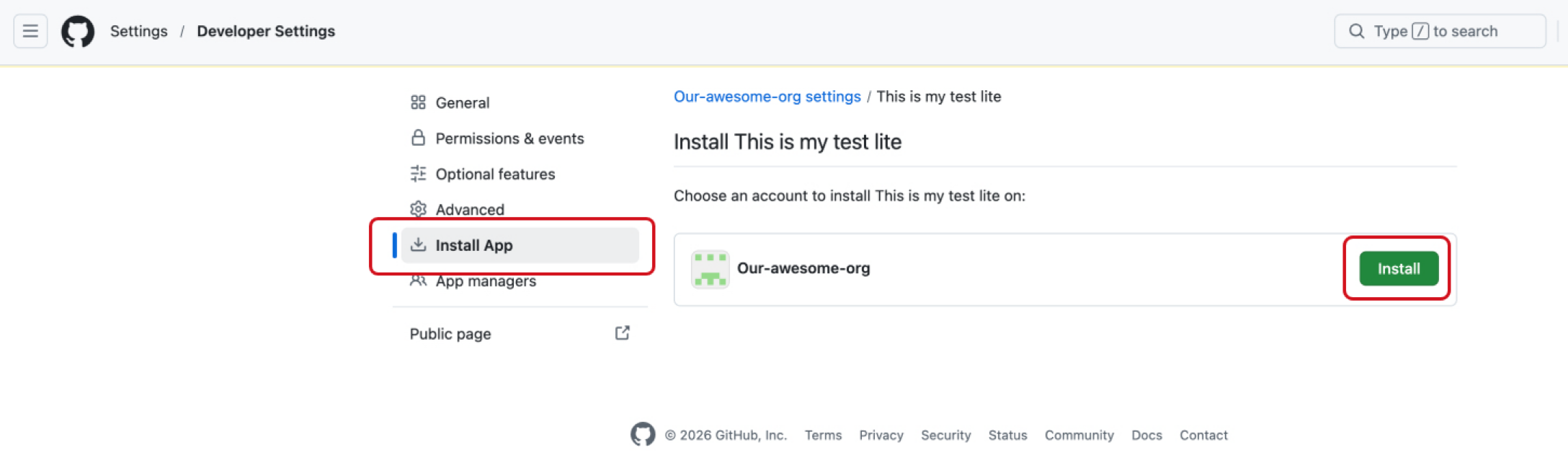
Task: Open the hamburger navigation menu
Action: tap(30, 31)
